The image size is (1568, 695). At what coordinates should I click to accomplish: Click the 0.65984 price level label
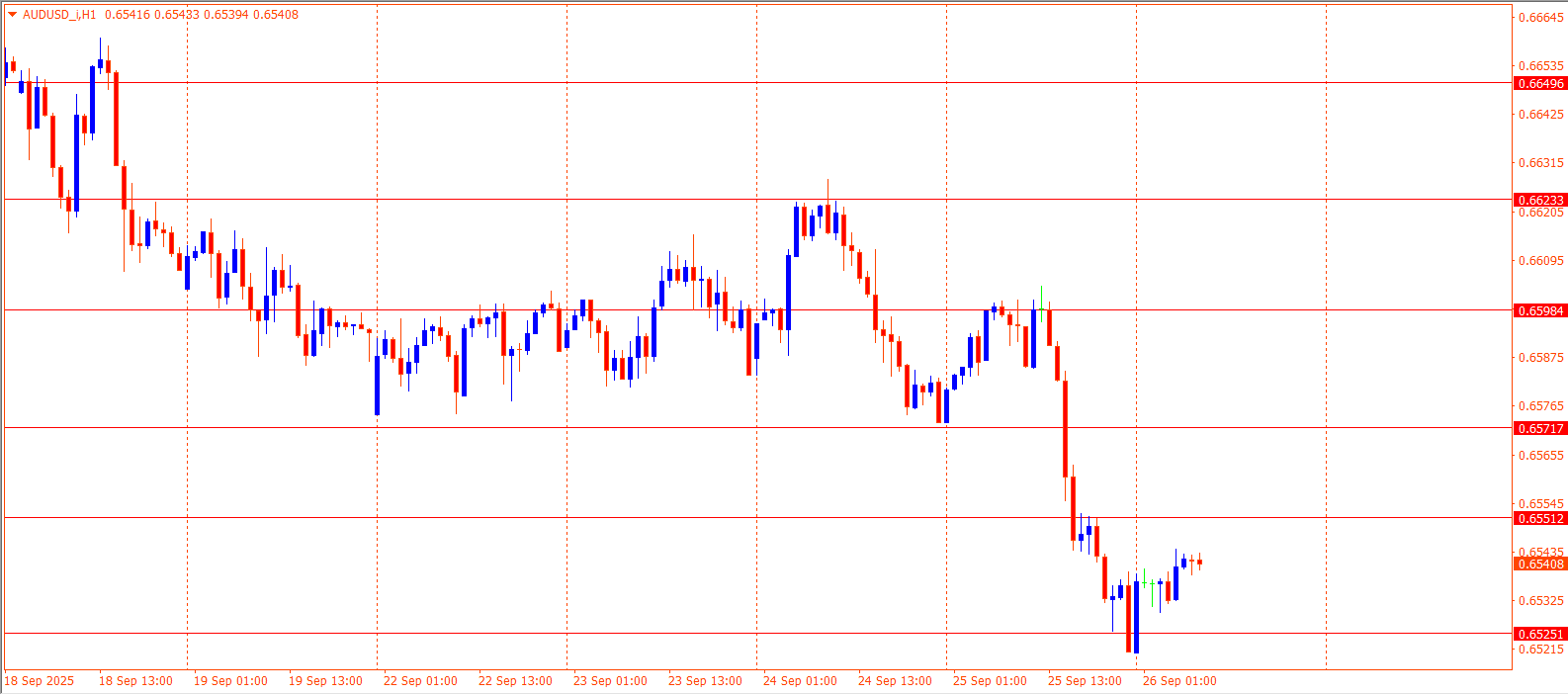coord(1540,311)
